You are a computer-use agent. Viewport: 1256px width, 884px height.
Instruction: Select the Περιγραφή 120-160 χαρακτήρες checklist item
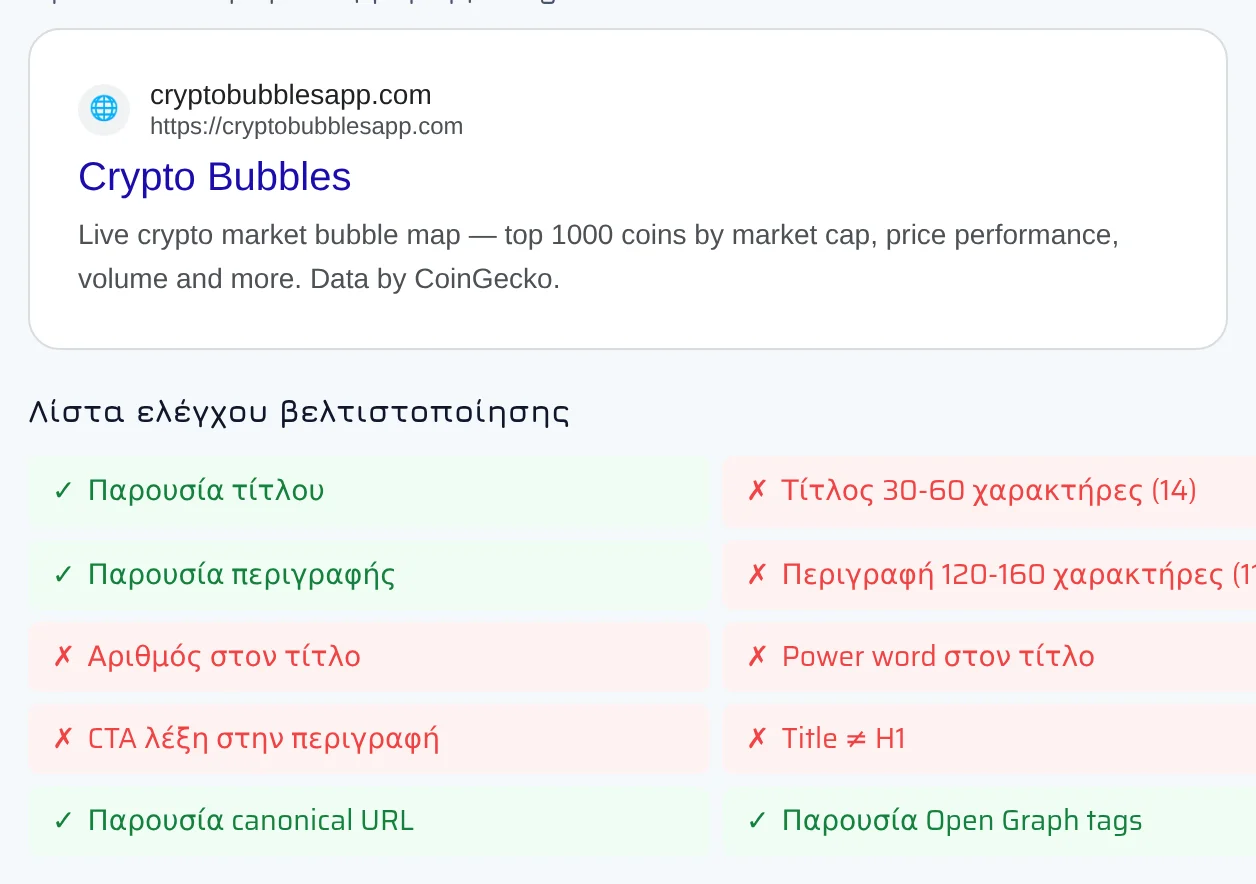click(990, 575)
